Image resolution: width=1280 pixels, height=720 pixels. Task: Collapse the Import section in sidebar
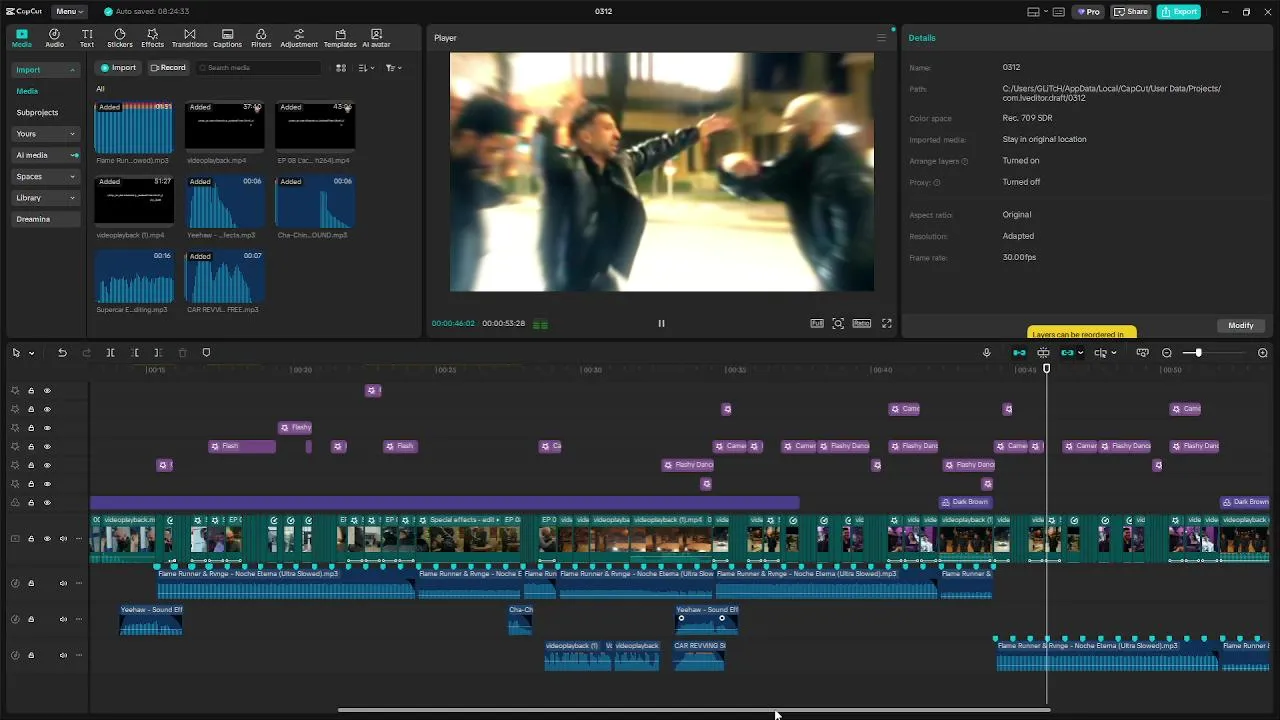click(72, 70)
